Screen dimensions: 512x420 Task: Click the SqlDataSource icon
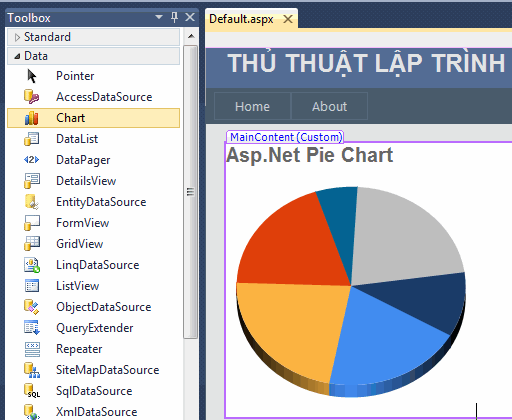pyautogui.click(x=32, y=391)
